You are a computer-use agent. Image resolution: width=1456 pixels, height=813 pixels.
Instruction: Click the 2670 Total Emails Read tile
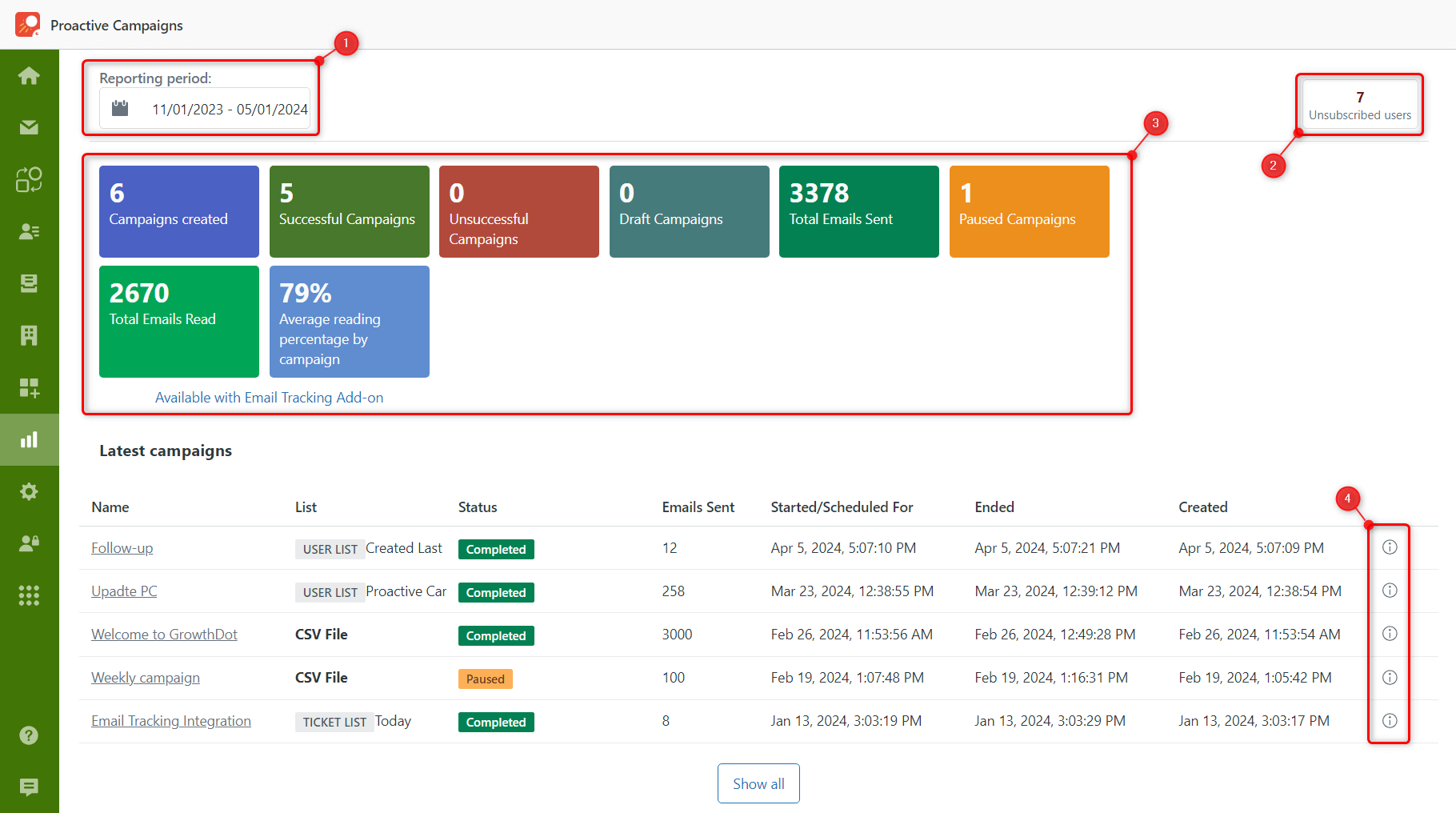179,322
